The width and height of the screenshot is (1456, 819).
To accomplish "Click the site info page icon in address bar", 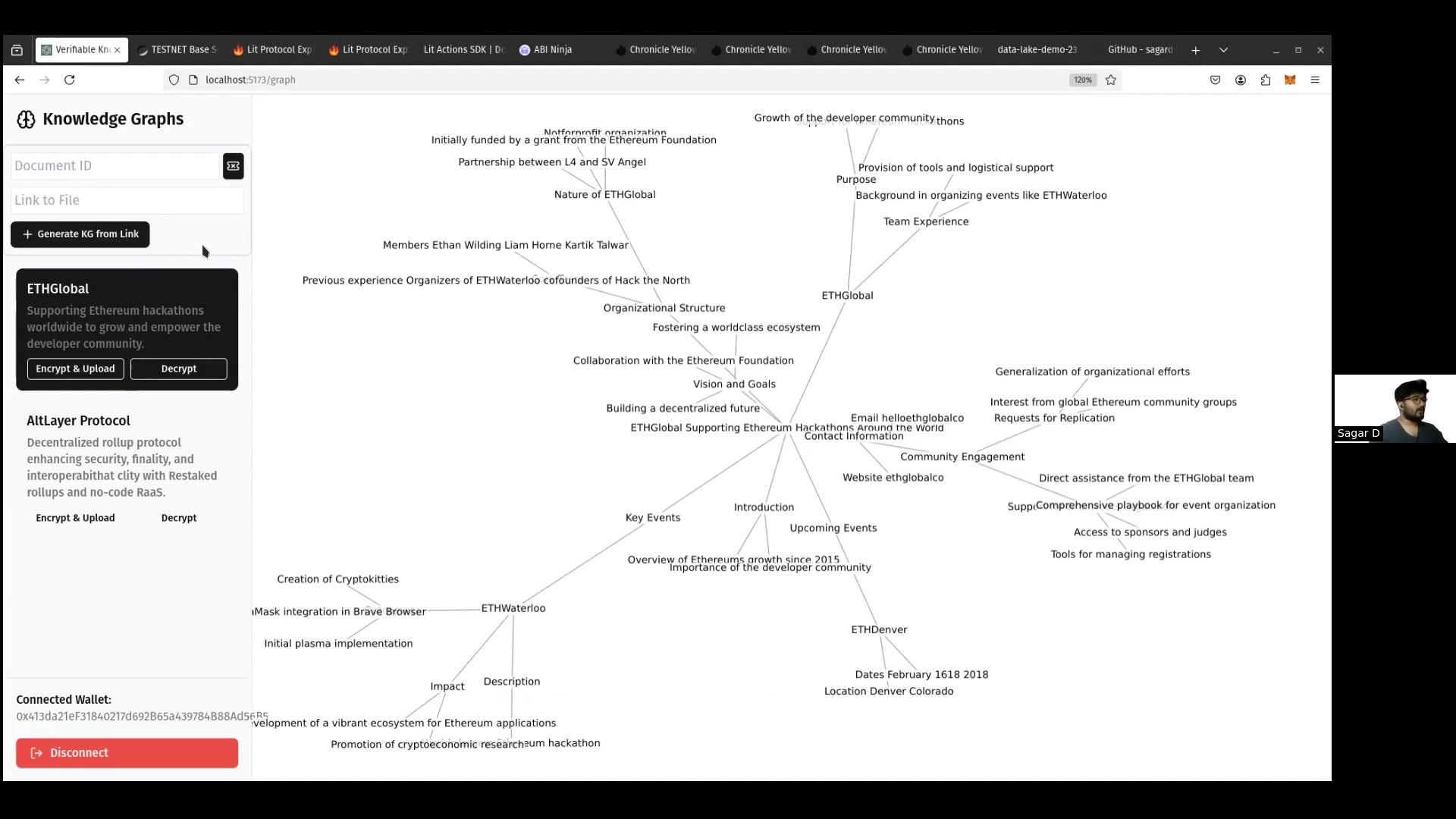I will click(x=193, y=80).
